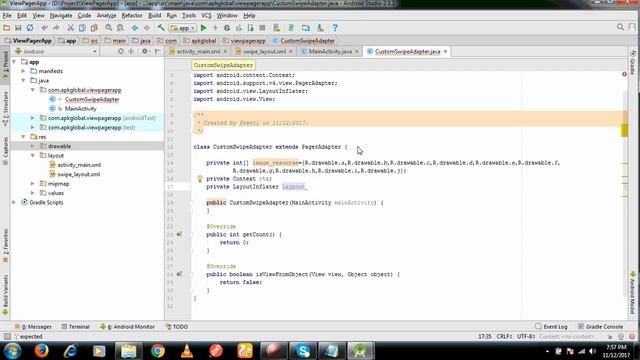The width and height of the screenshot is (640, 360).
Task: Expand the drawable folder arrow
Action: (x=33, y=146)
